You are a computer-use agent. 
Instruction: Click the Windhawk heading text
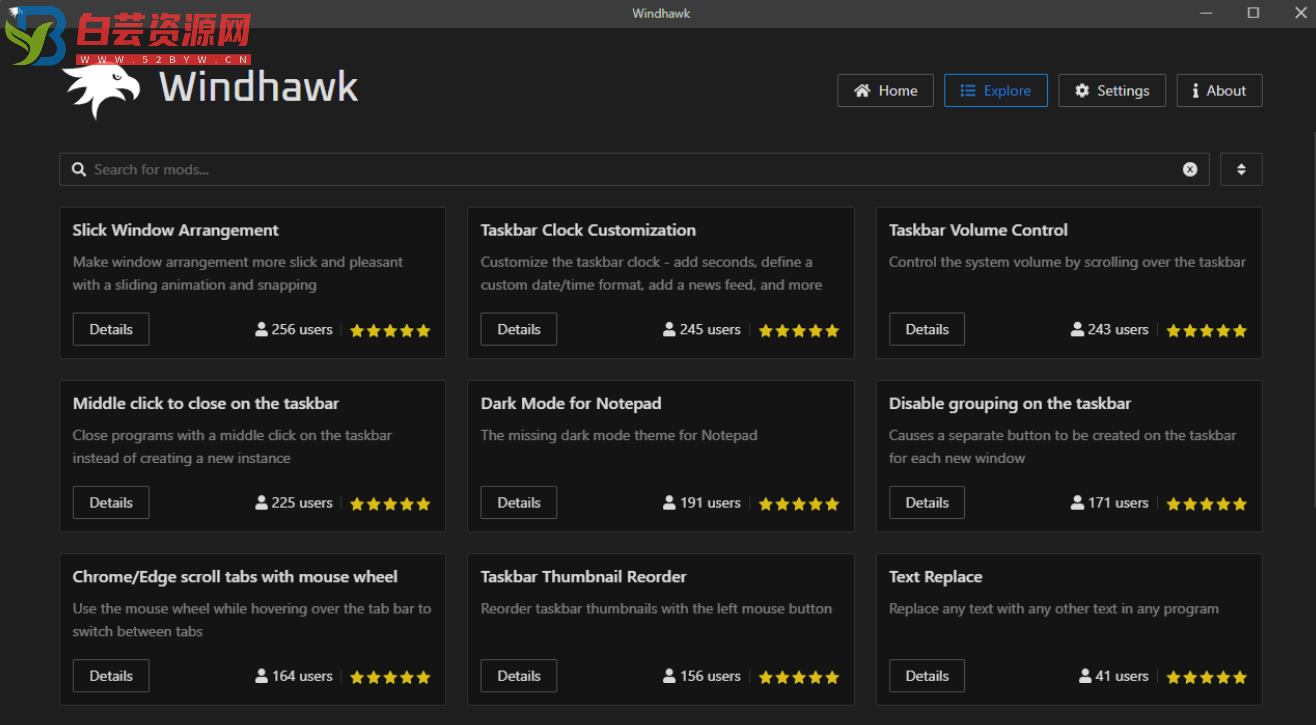tap(258, 87)
